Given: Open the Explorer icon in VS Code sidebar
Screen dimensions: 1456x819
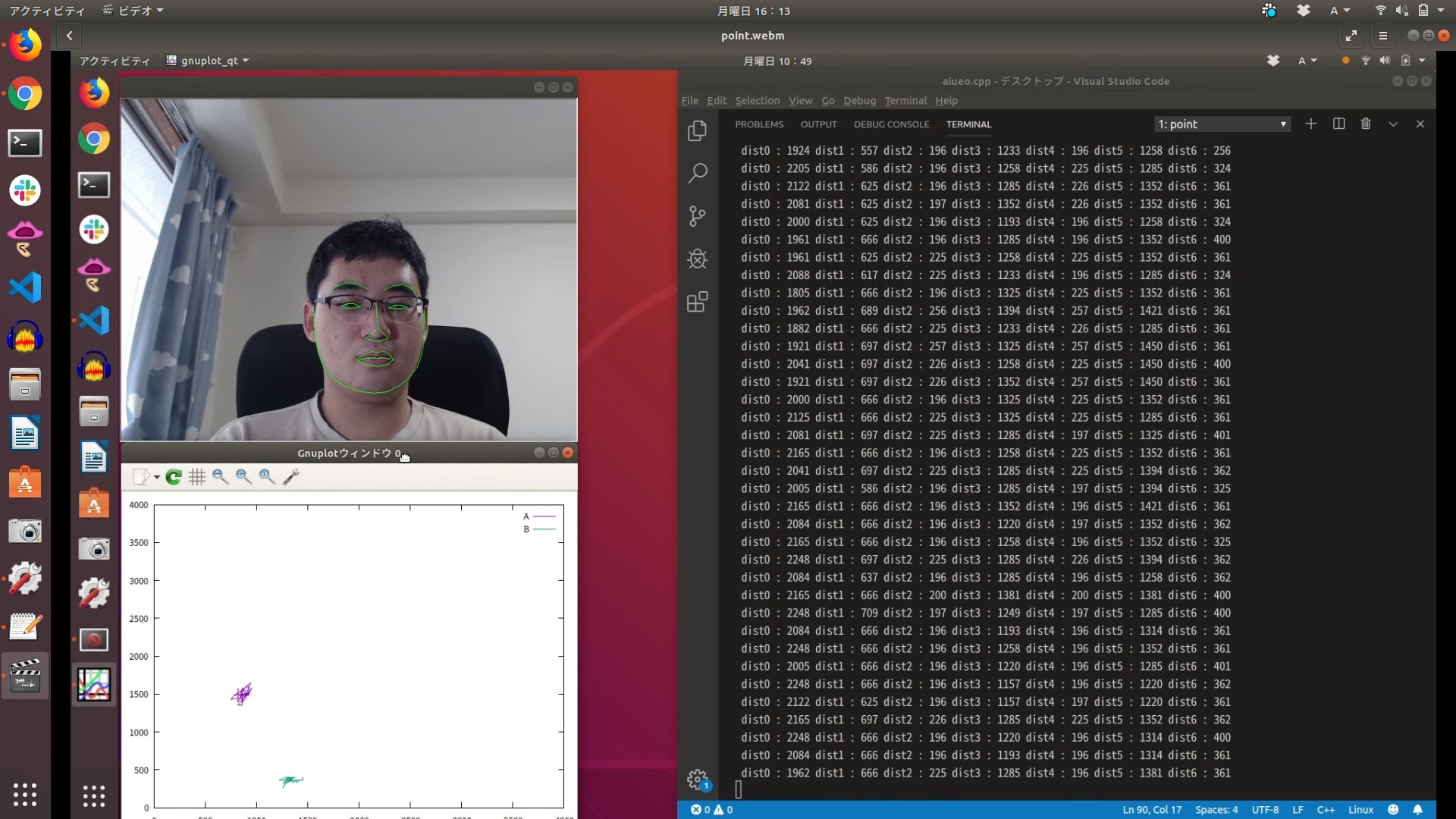Looking at the screenshot, I should [x=697, y=131].
